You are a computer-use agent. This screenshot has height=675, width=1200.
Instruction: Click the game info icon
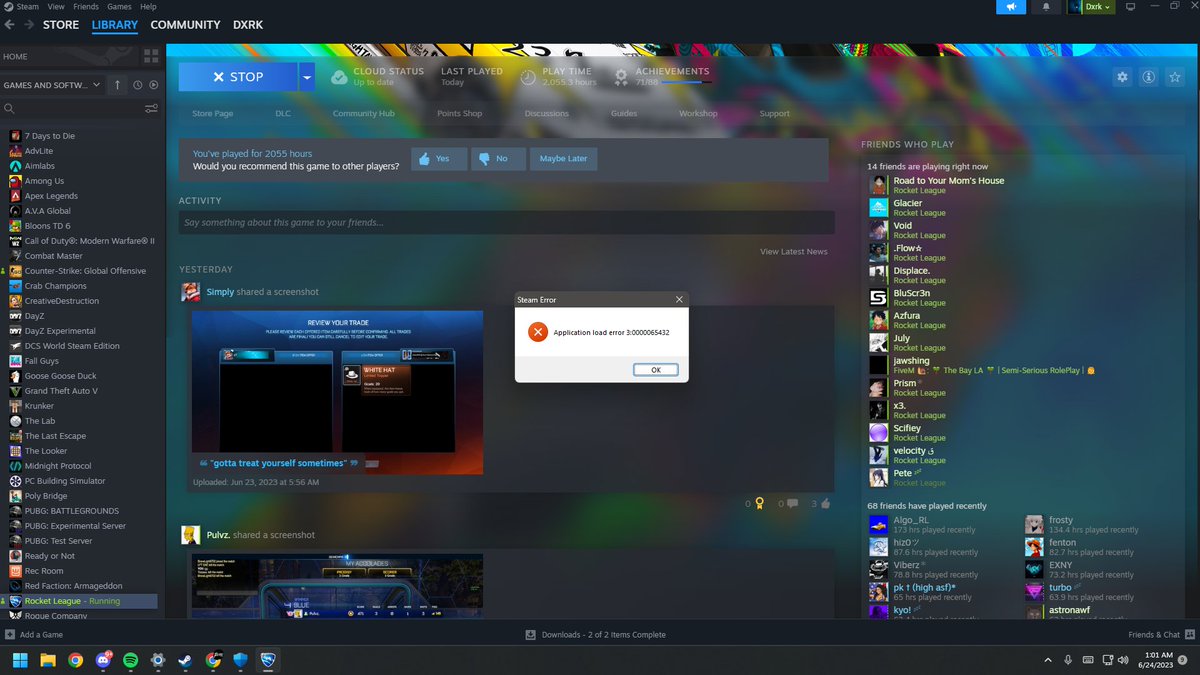click(x=1148, y=77)
